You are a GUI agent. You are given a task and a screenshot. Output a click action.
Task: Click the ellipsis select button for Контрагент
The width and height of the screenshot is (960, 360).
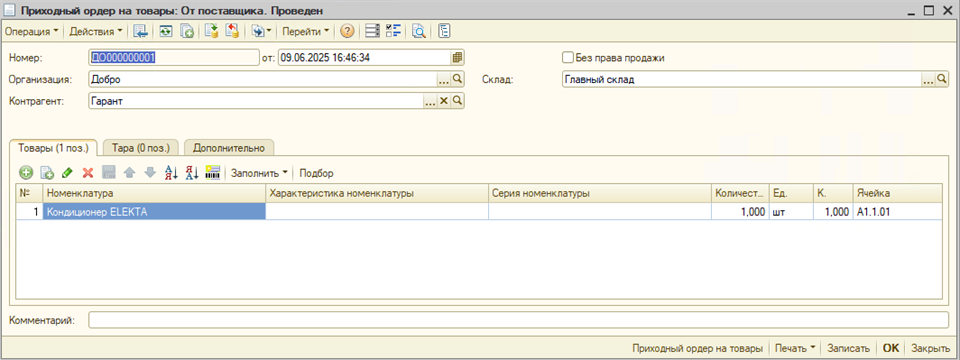pos(430,101)
